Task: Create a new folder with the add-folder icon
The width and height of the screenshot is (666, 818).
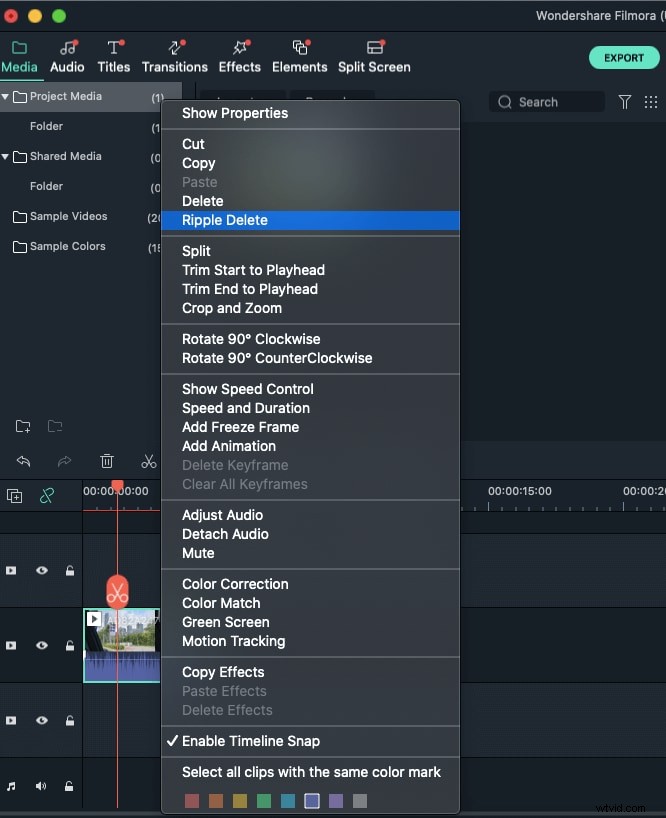Action: pyautogui.click(x=23, y=426)
